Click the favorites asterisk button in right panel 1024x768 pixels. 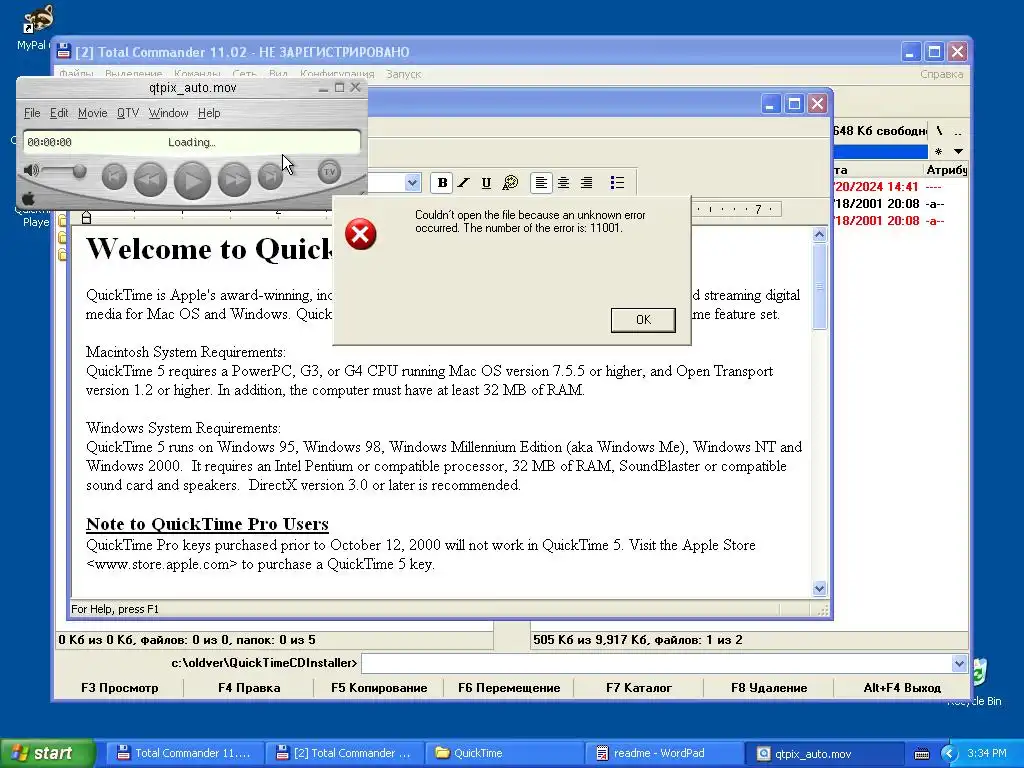click(x=938, y=152)
